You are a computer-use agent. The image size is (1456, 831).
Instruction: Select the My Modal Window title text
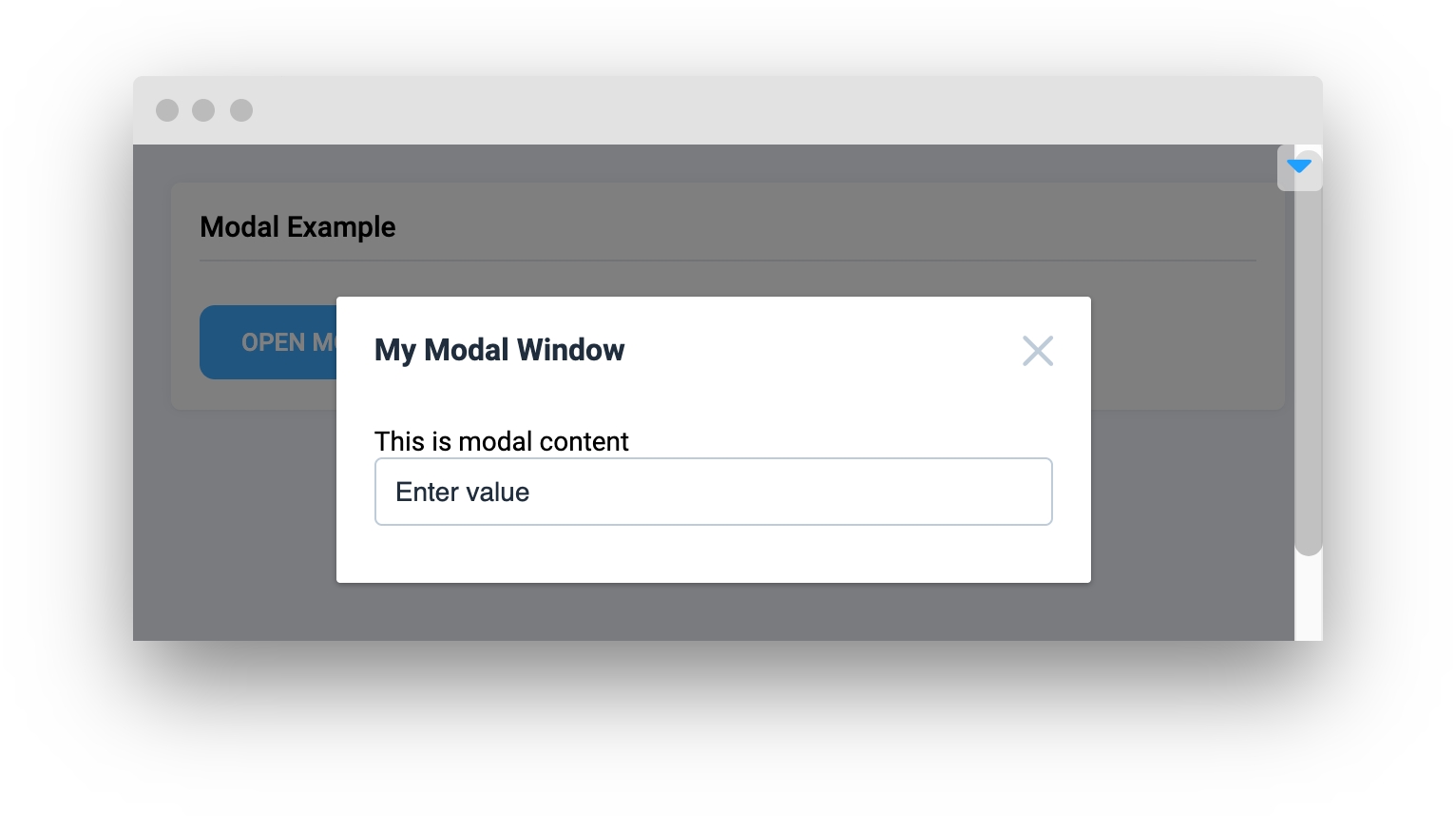(x=499, y=350)
